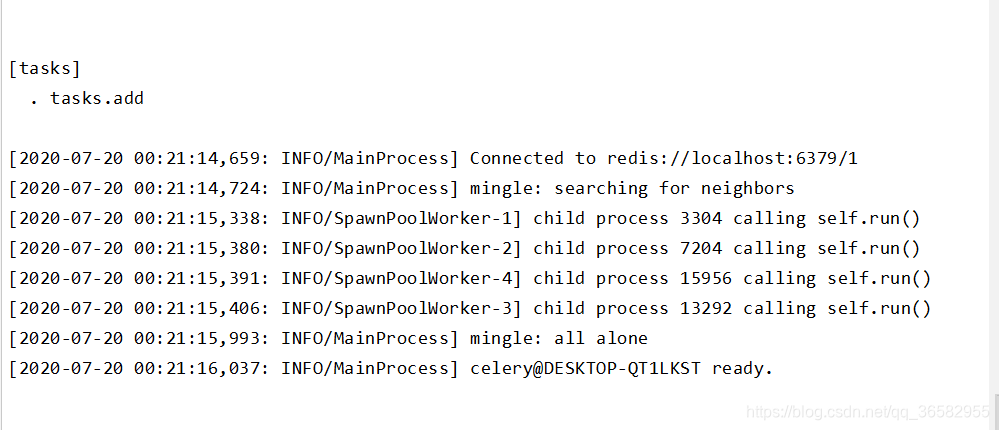
Task: Click the 'Connected to' log message
Action: pos(533,158)
